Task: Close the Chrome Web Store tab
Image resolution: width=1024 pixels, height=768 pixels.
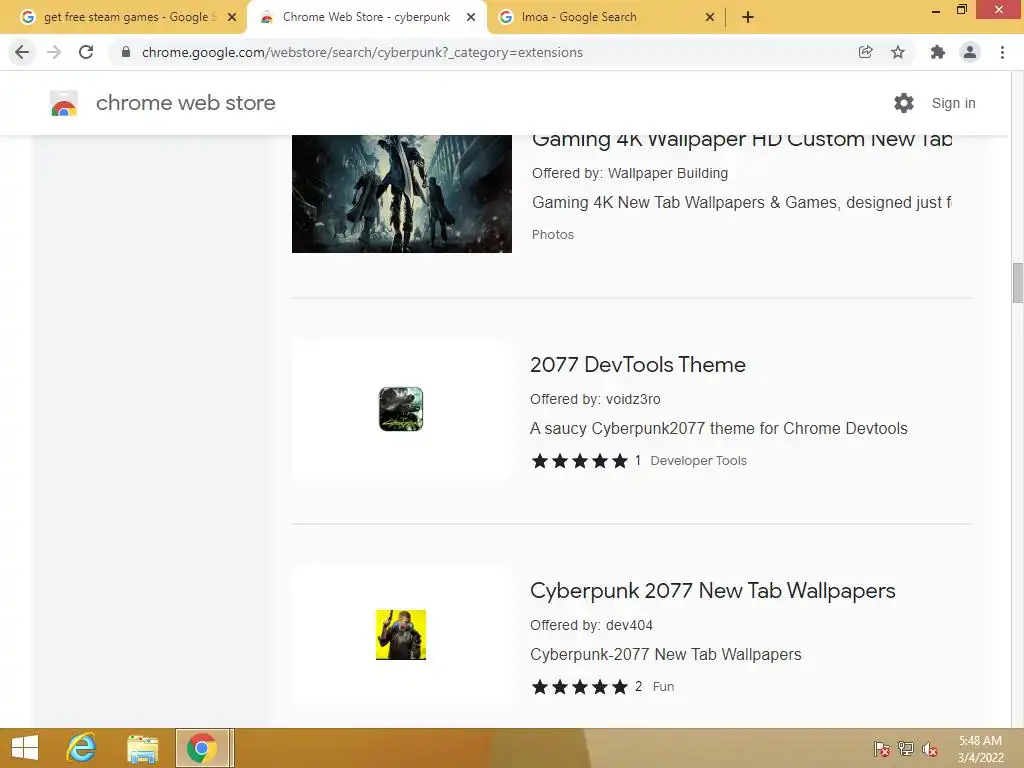Action: [471, 17]
